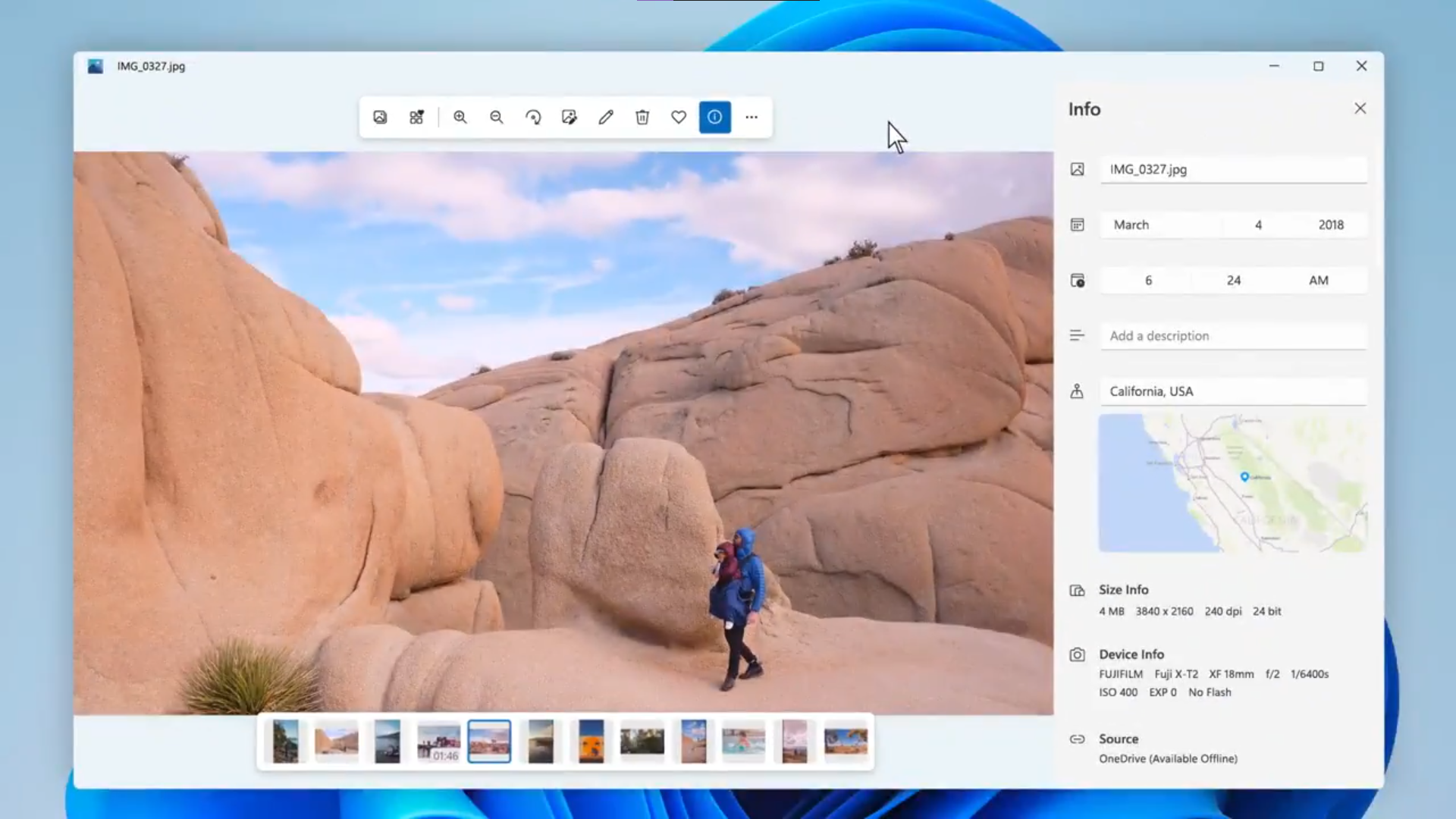Change the 2018 year selector
This screenshot has height=819, width=1456.
coord(1330,225)
